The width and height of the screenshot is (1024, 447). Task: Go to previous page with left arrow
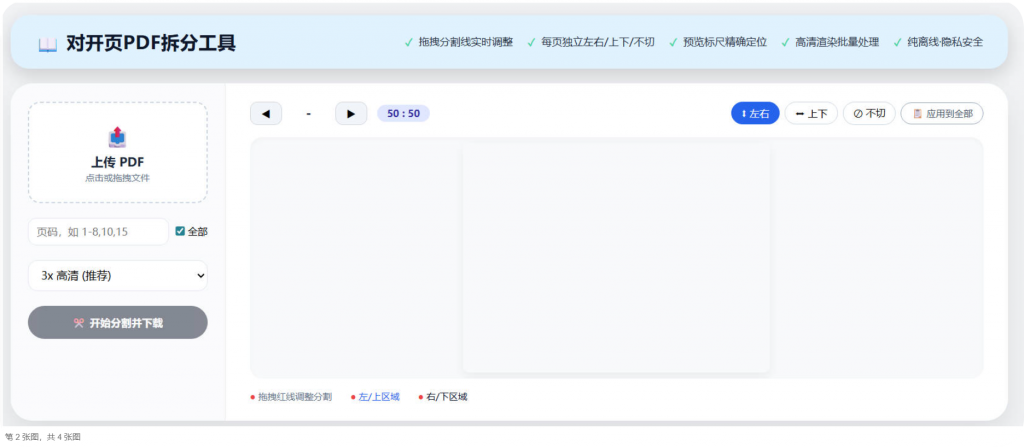pos(266,114)
